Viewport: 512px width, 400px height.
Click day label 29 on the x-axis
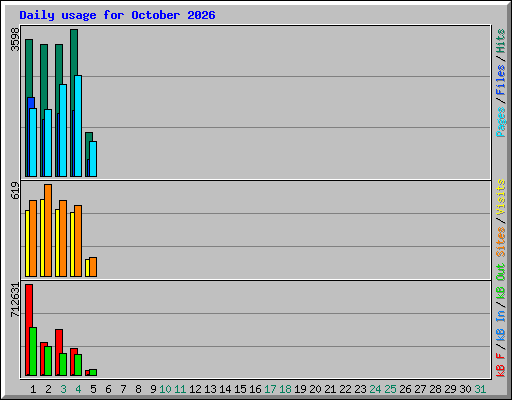pyautogui.click(x=450, y=389)
